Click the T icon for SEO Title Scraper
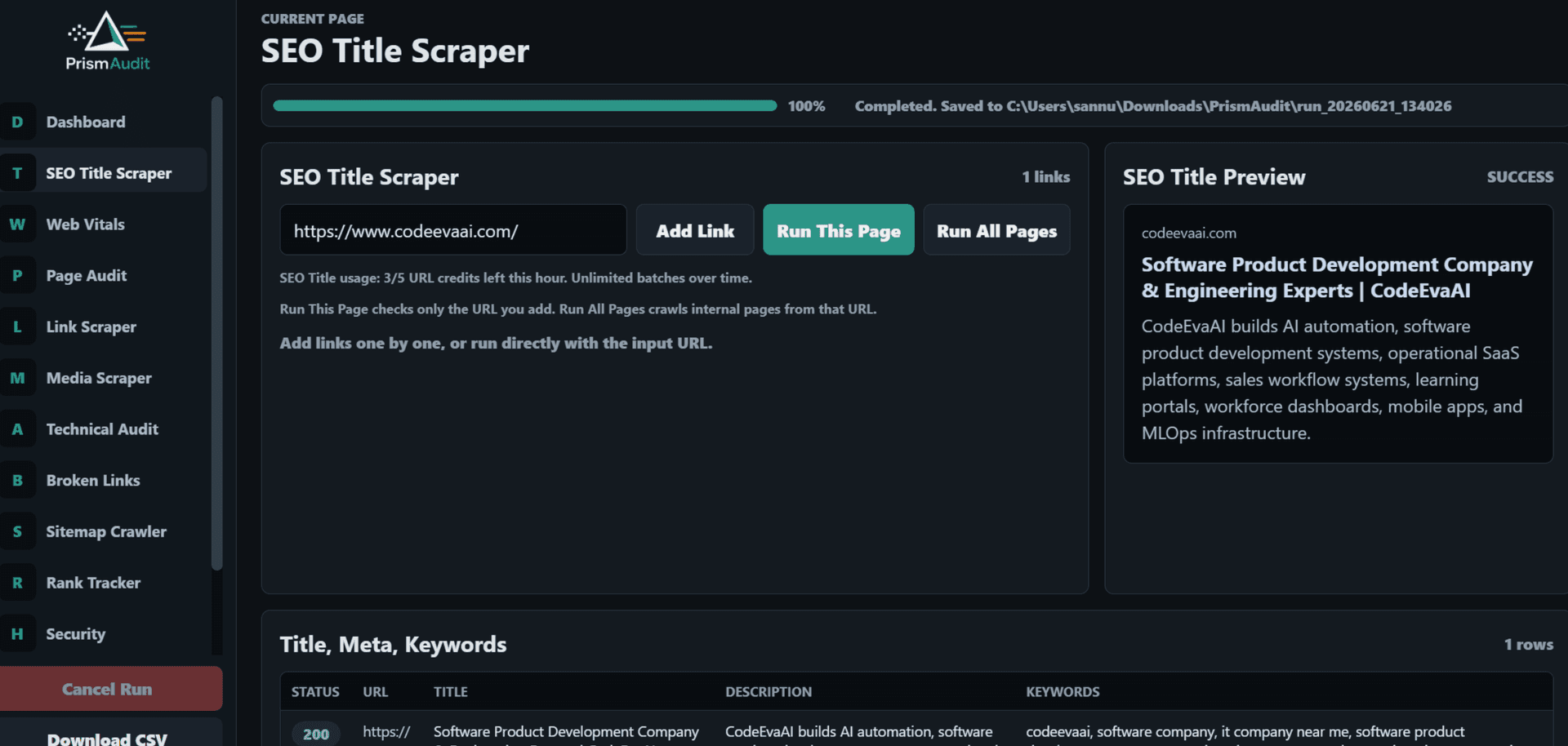 (x=17, y=173)
